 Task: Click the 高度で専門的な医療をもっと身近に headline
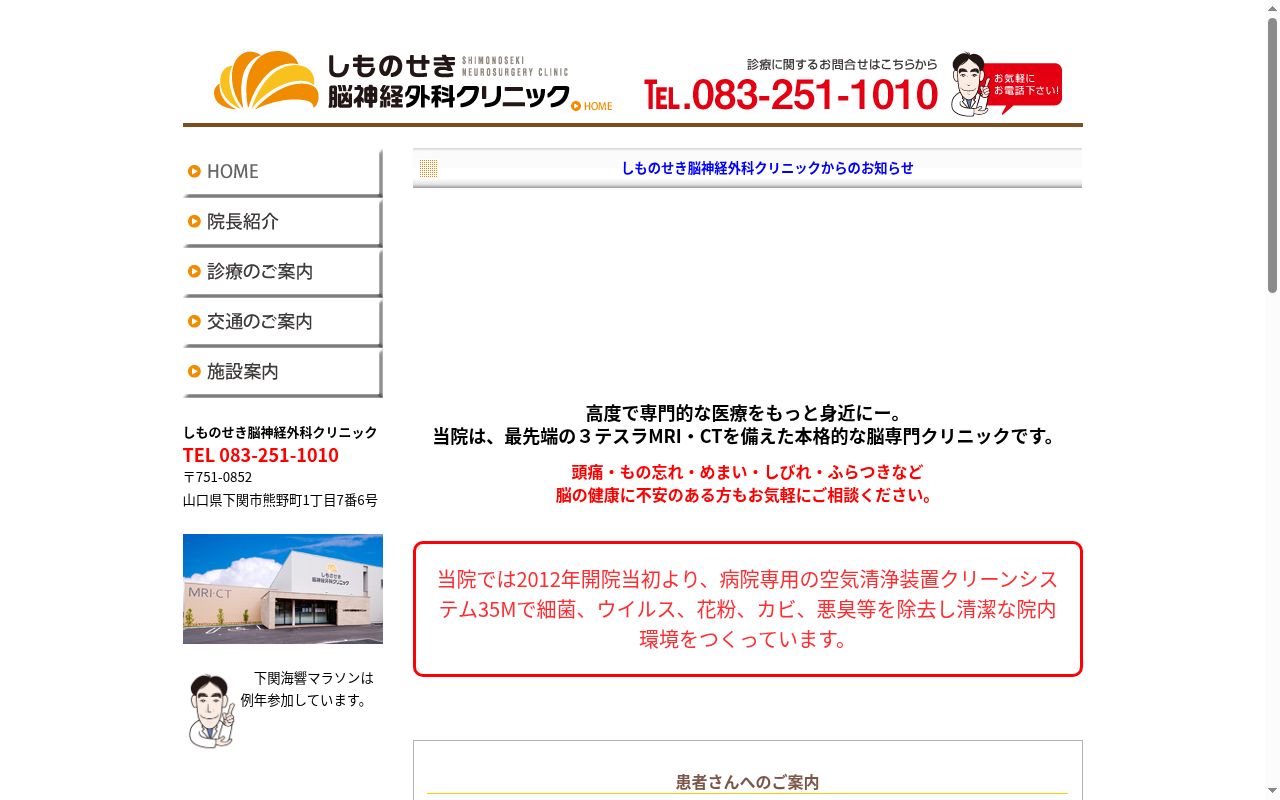coord(744,413)
